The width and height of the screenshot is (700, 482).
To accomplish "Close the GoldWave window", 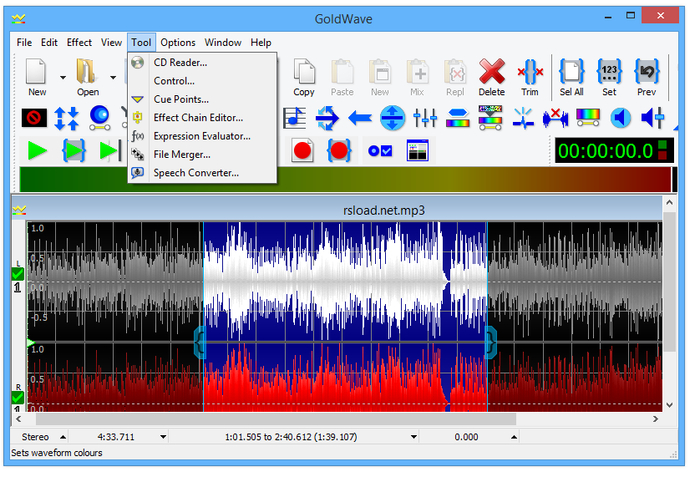I will (660, 16).
